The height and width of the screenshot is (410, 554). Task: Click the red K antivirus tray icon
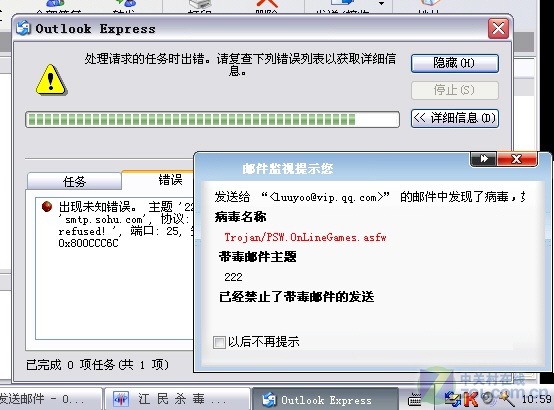470,399
